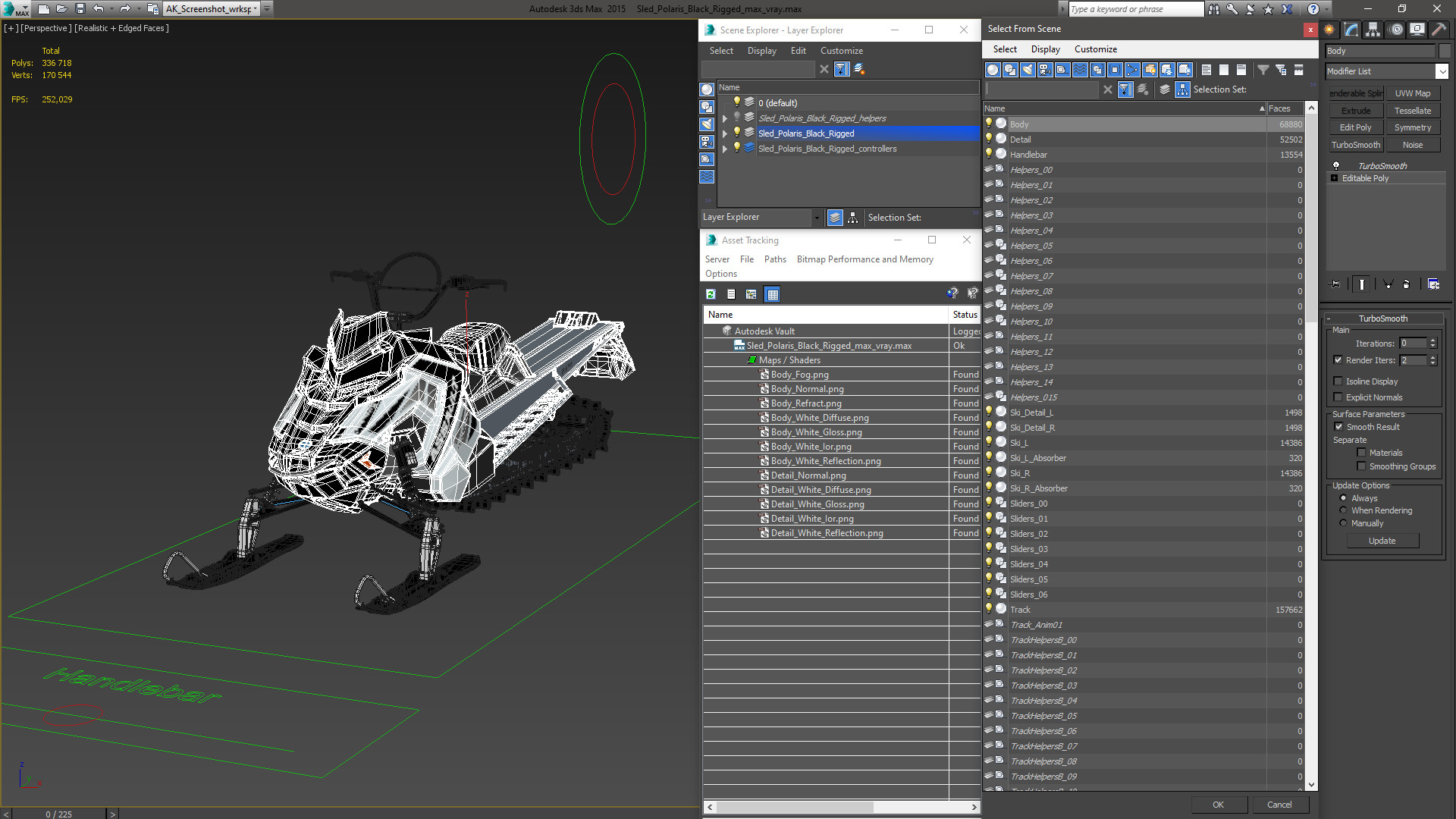
Task: Click Sort by Layer icon in Scene Explorer footer
Action: tap(835, 218)
